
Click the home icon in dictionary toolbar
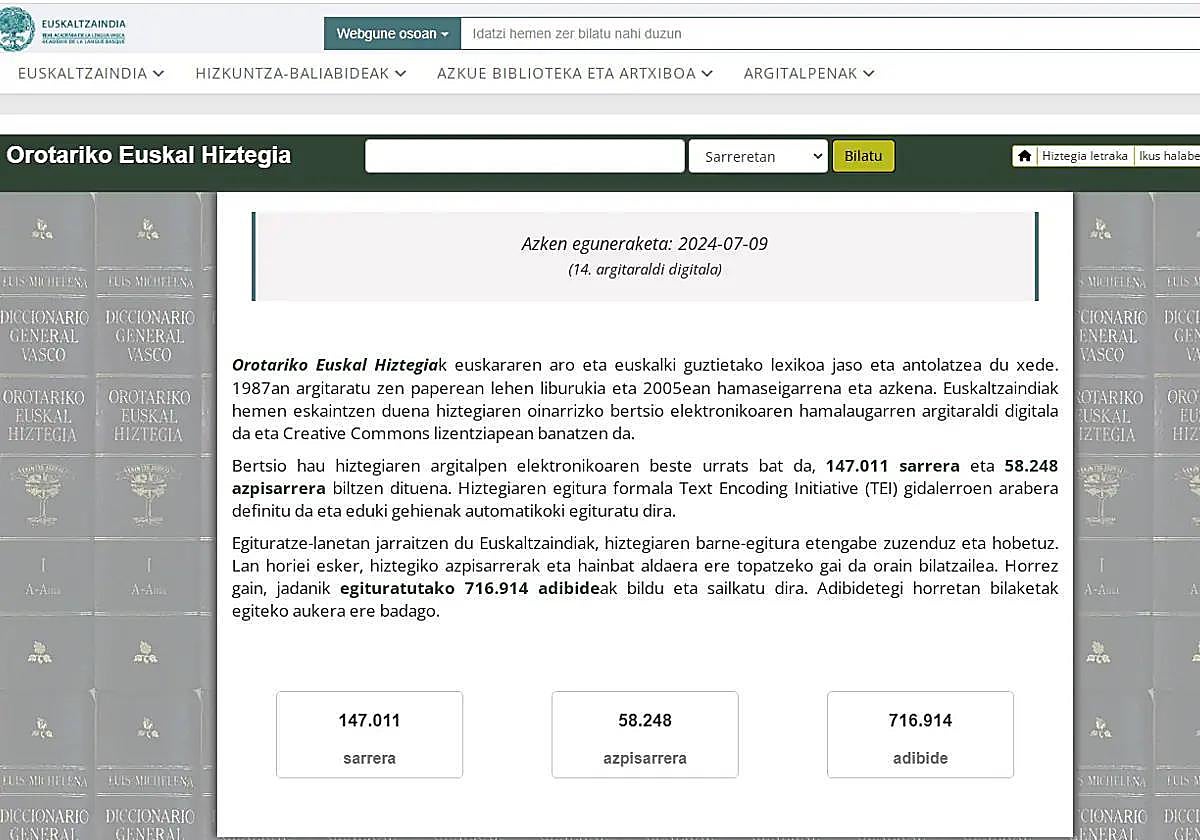1024,156
